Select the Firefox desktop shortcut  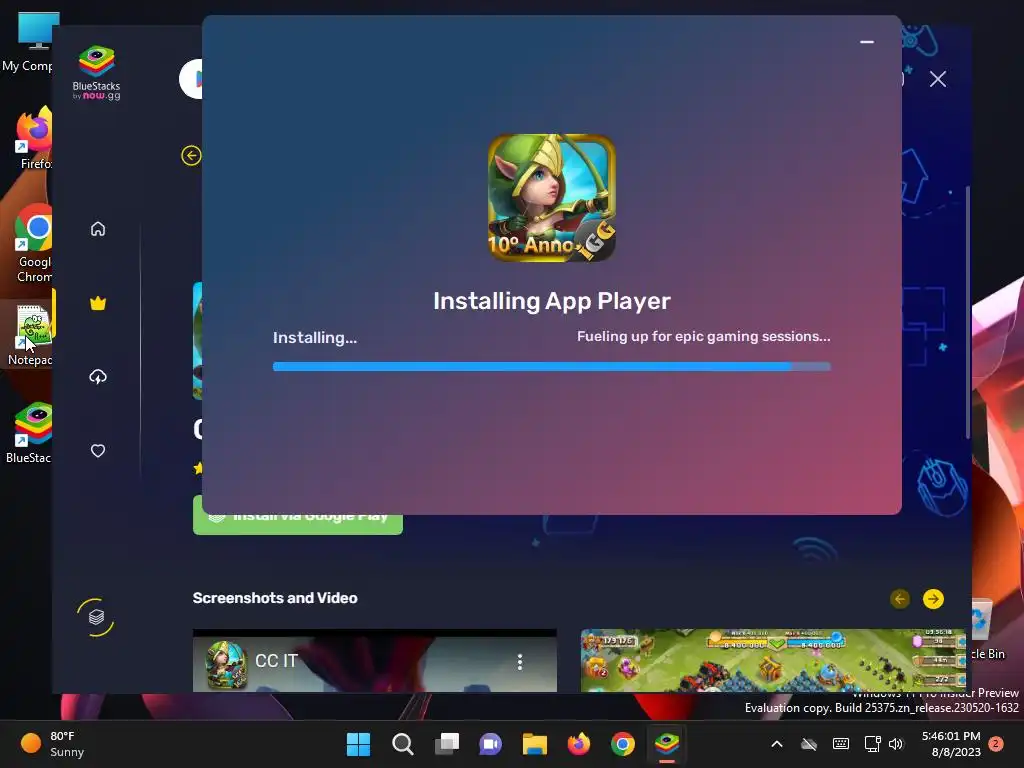29,138
